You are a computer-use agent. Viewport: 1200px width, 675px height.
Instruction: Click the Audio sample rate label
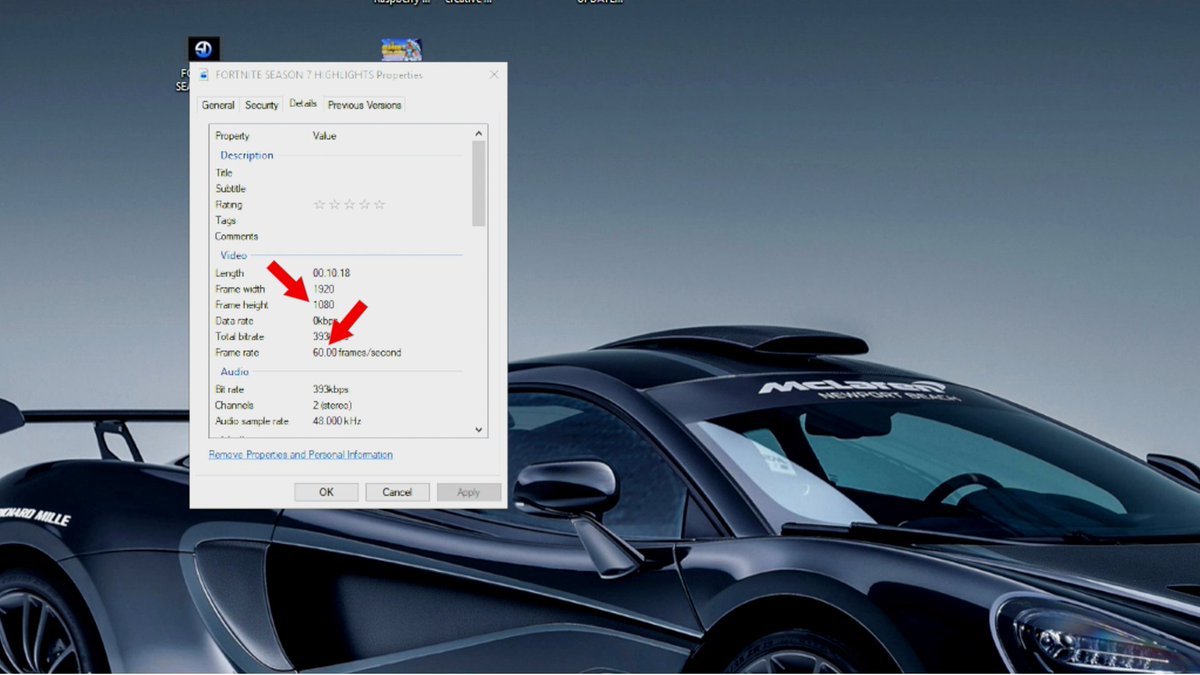point(251,421)
